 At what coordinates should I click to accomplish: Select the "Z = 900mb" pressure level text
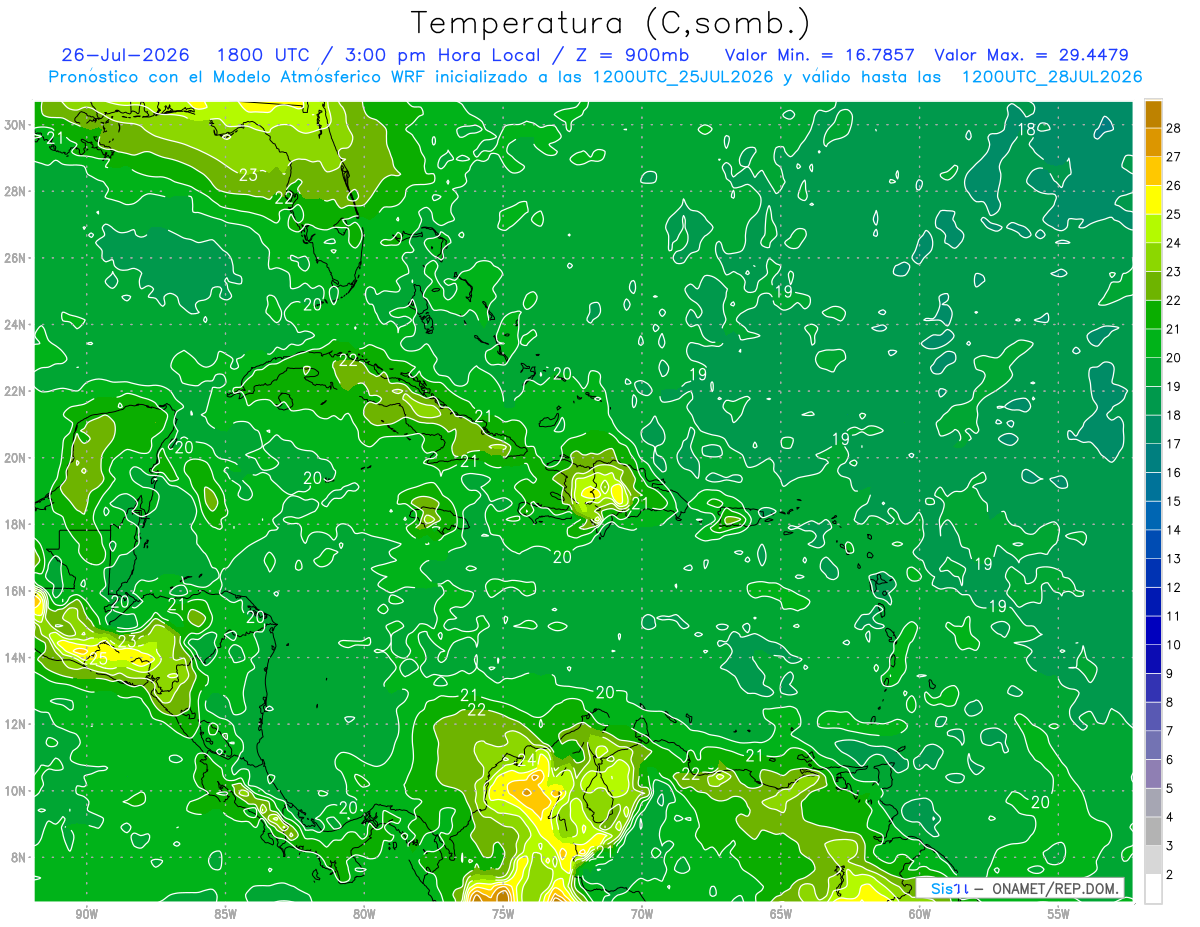click(631, 55)
